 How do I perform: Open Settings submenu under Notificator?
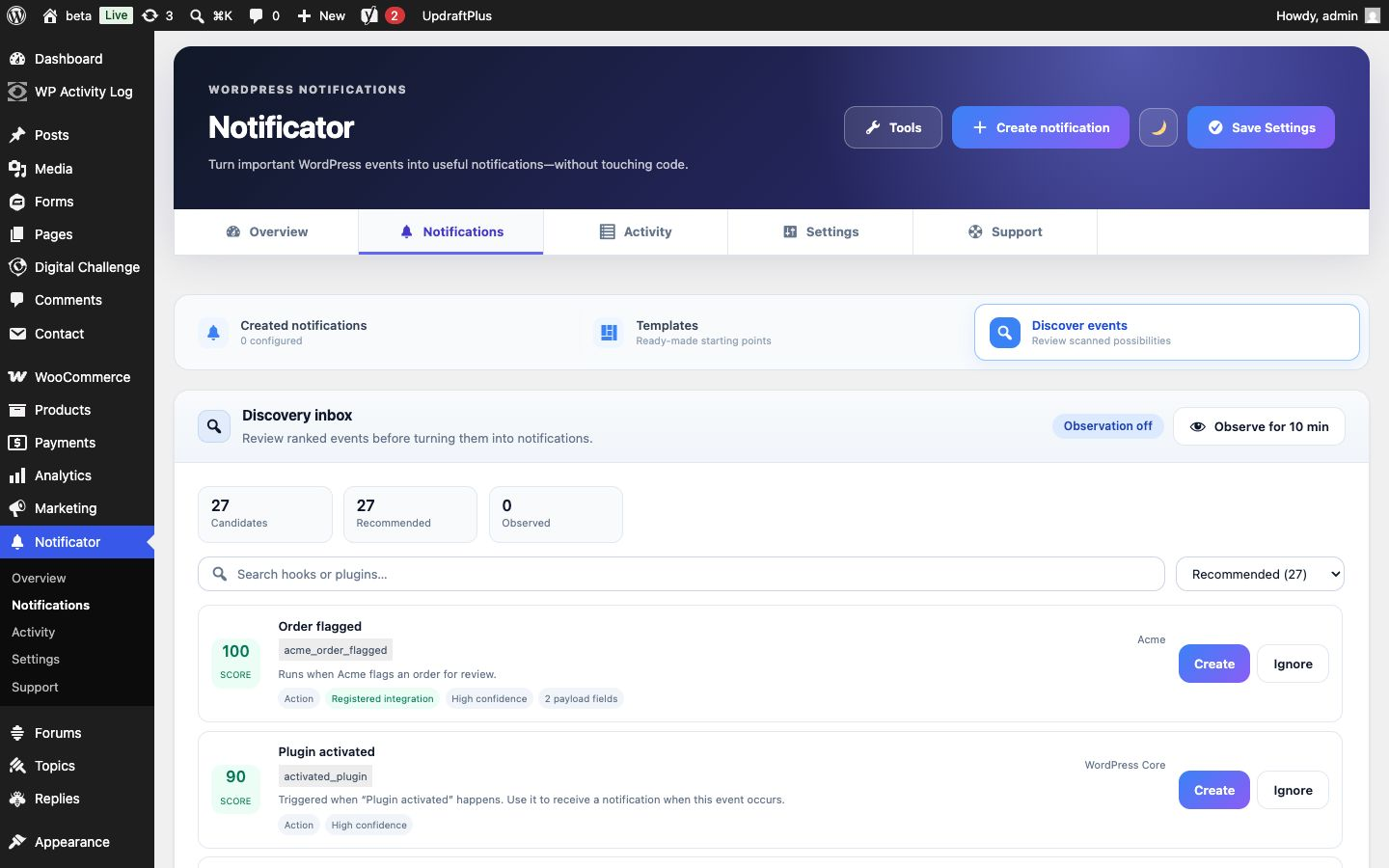click(36, 659)
